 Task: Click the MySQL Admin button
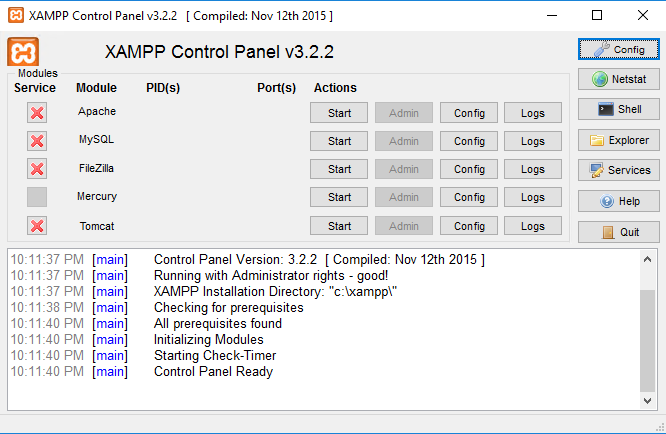pyautogui.click(x=404, y=141)
